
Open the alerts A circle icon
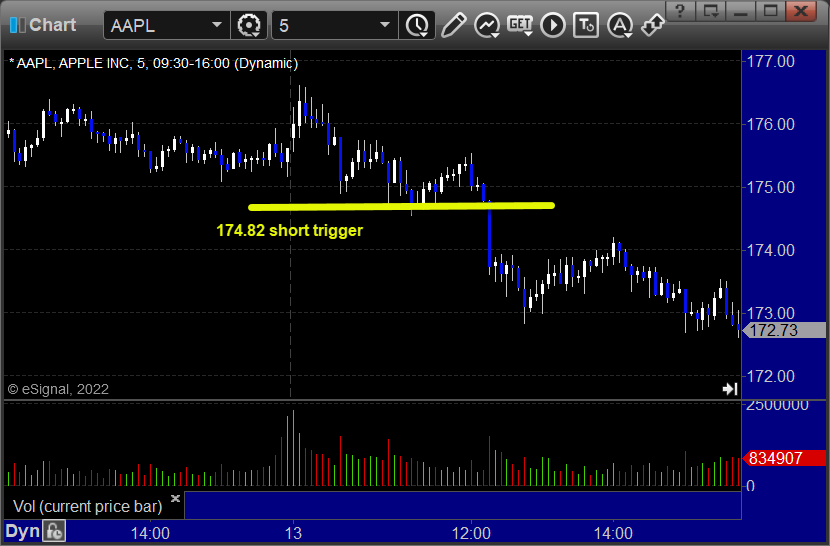click(x=620, y=25)
